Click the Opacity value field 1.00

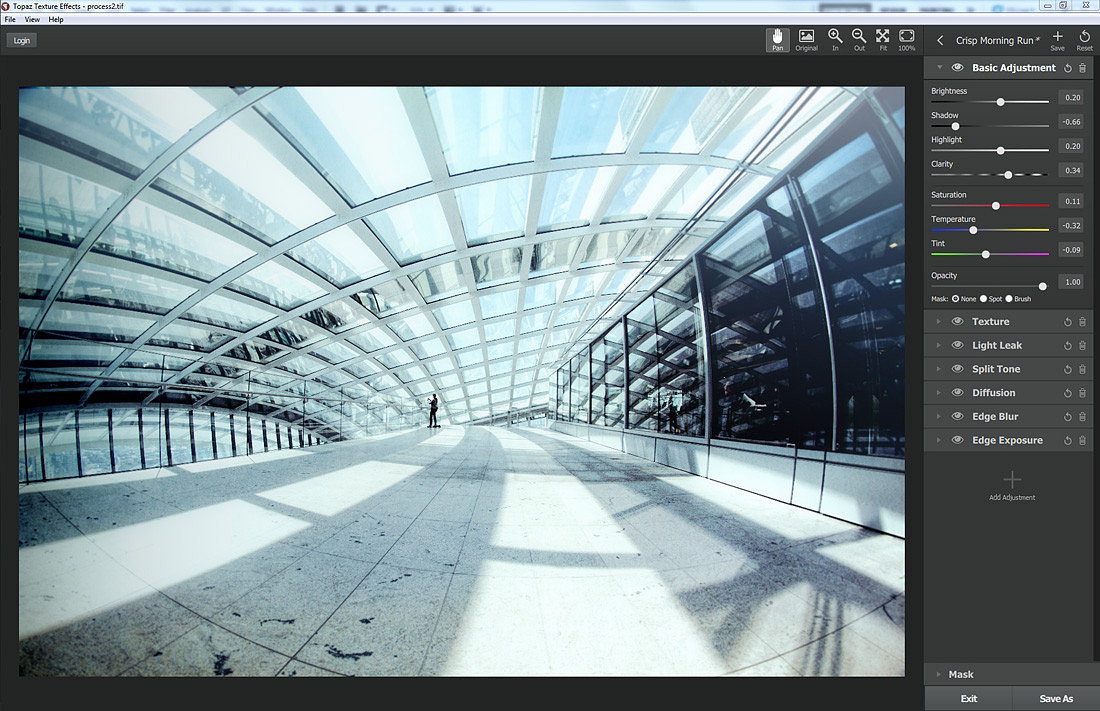1071,282
